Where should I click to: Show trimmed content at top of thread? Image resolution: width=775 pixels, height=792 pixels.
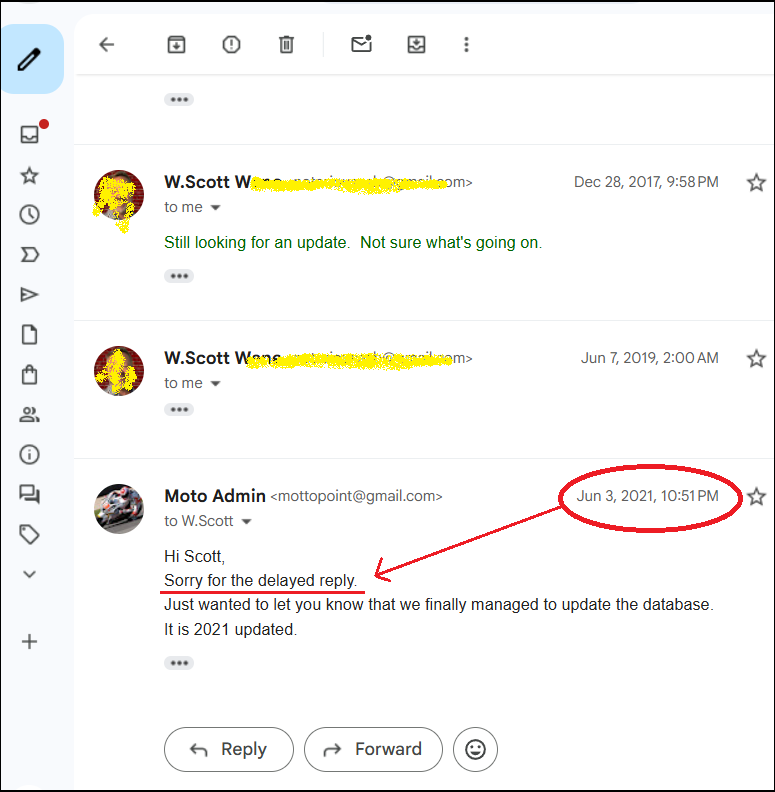click(x=179, y=100)
